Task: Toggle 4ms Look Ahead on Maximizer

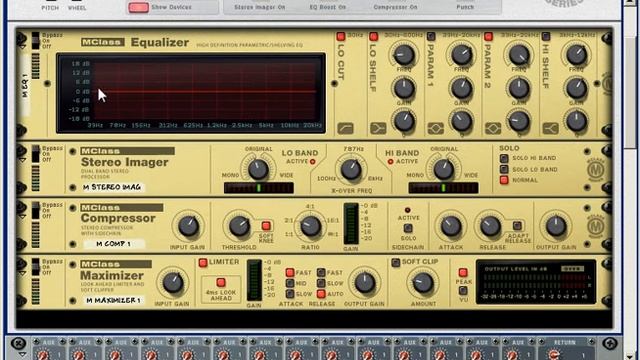Action: tap(221, 282)
